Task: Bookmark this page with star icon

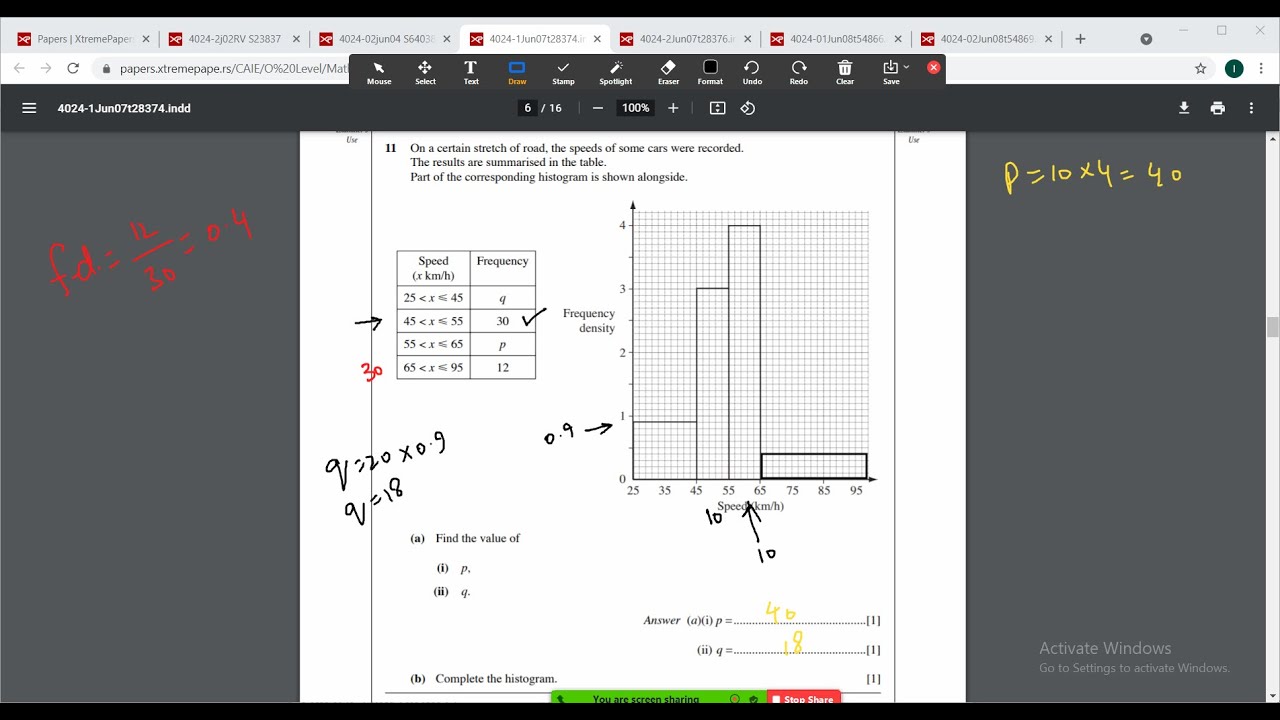Action: click(1200, 68)
